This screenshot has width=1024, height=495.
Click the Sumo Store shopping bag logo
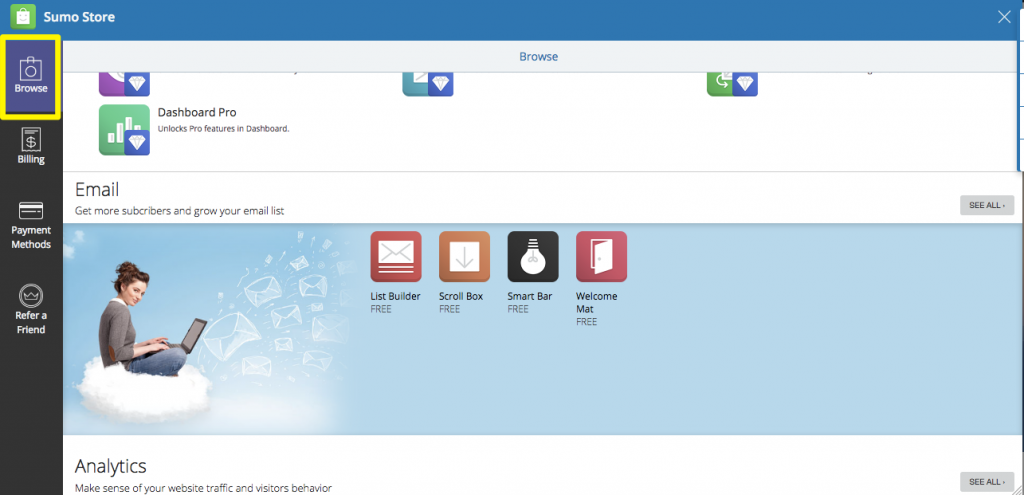point(23,16)
